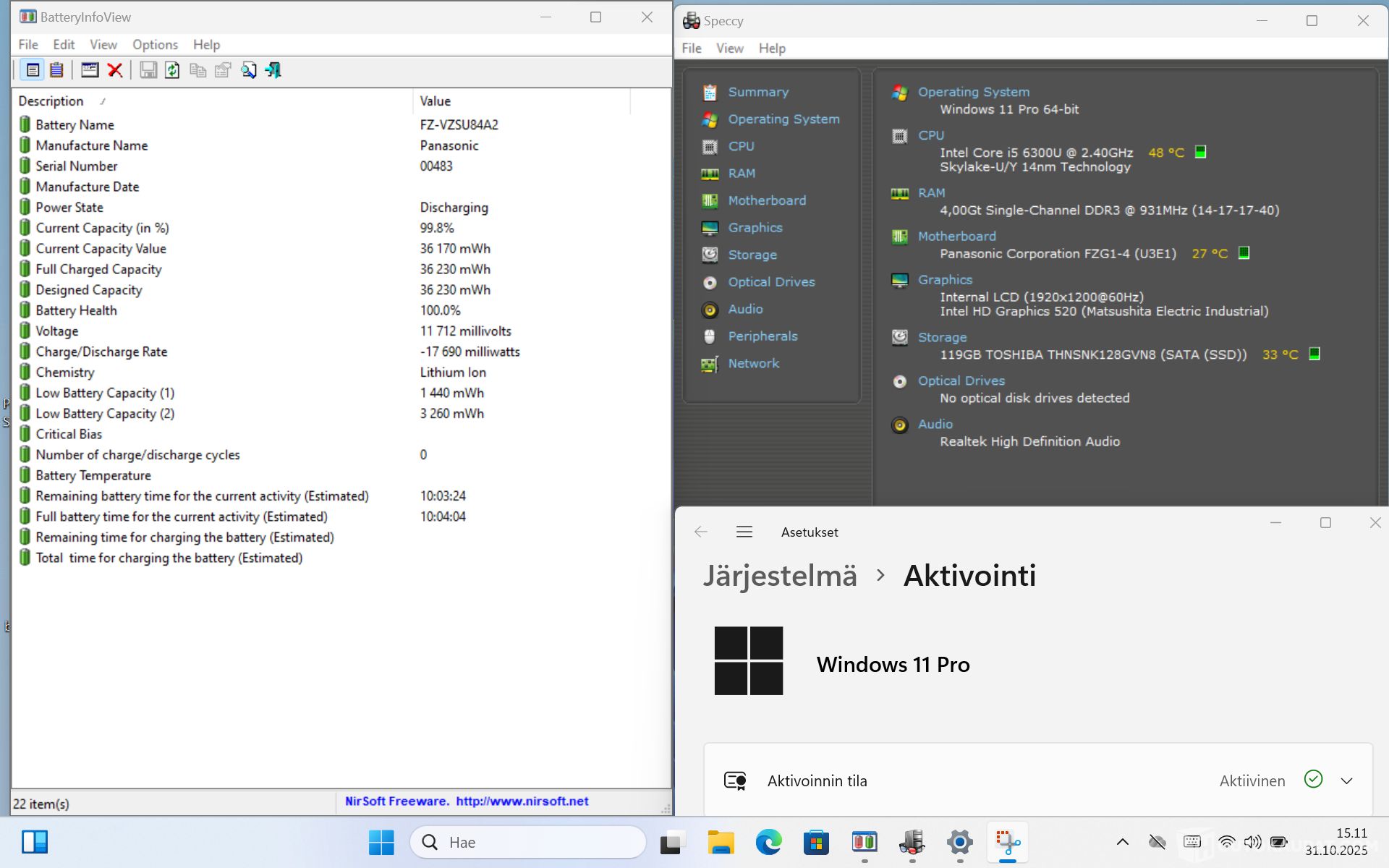Open the nirsoft.net link in status bar

tap(522, 801)
